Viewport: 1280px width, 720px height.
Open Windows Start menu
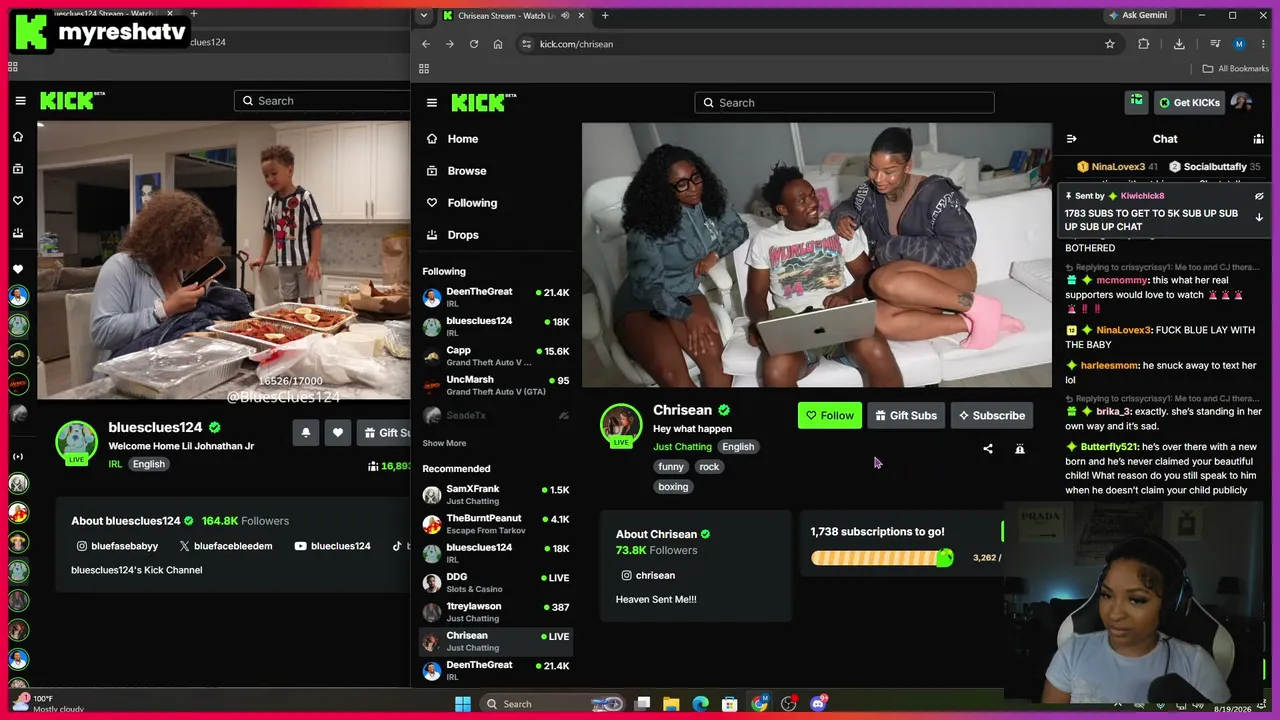coord(463,704)
